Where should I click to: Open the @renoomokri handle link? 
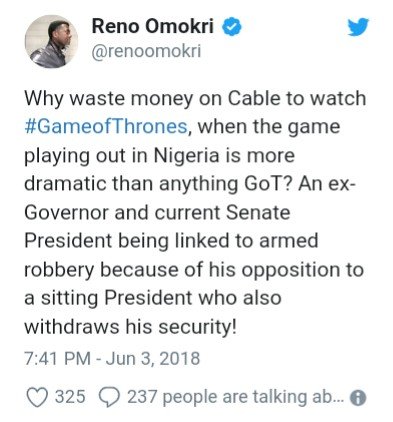click(146, 52)
